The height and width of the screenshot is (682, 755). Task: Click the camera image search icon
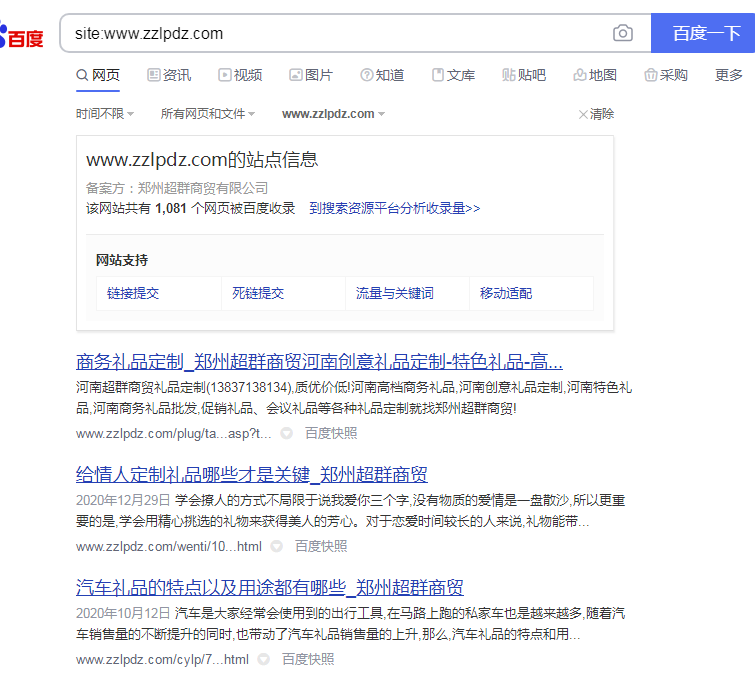[x=623, y=33]
